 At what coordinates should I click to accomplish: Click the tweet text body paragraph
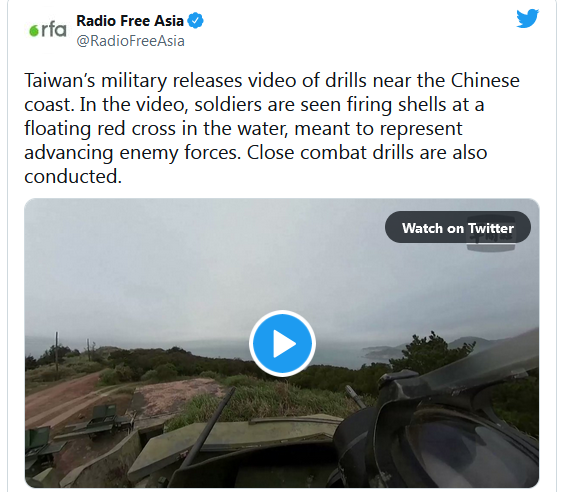272,128
